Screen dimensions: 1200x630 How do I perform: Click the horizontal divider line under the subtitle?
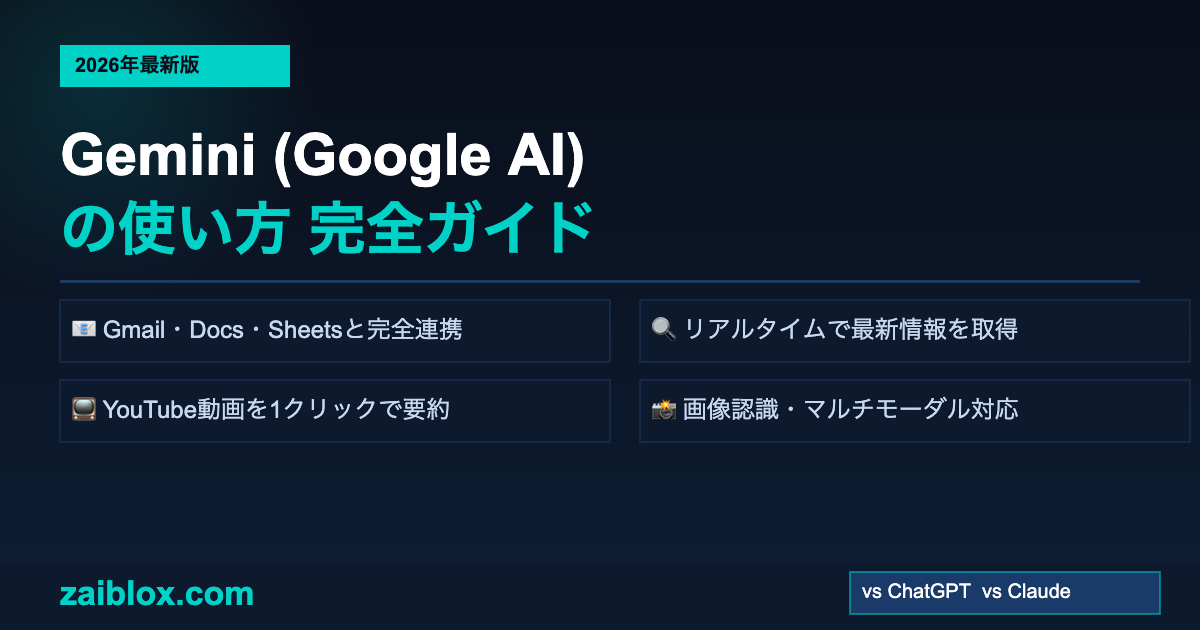tap(600, 281)
